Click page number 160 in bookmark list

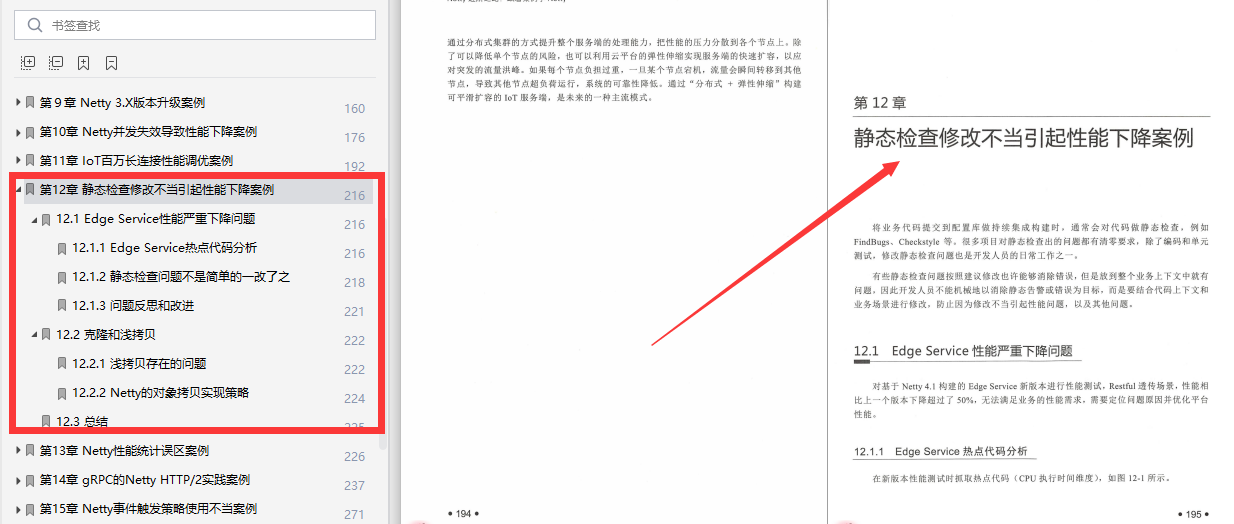pyautogui.click(x=355, y=109)
